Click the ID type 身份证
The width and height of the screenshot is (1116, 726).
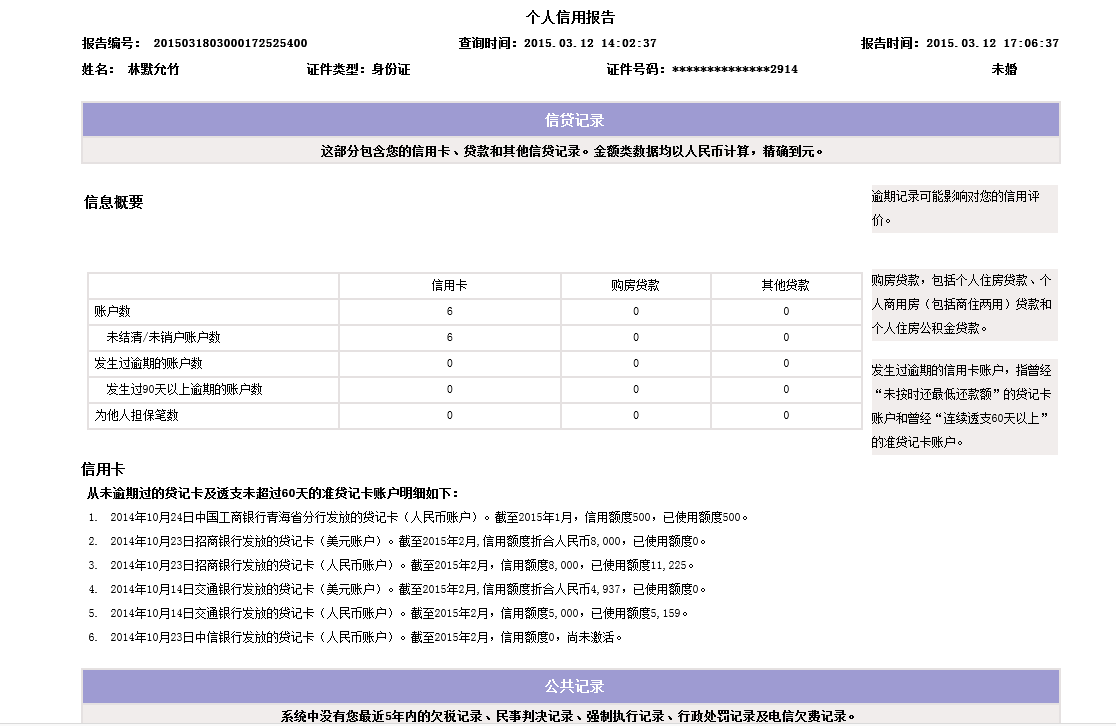point(391,70)
